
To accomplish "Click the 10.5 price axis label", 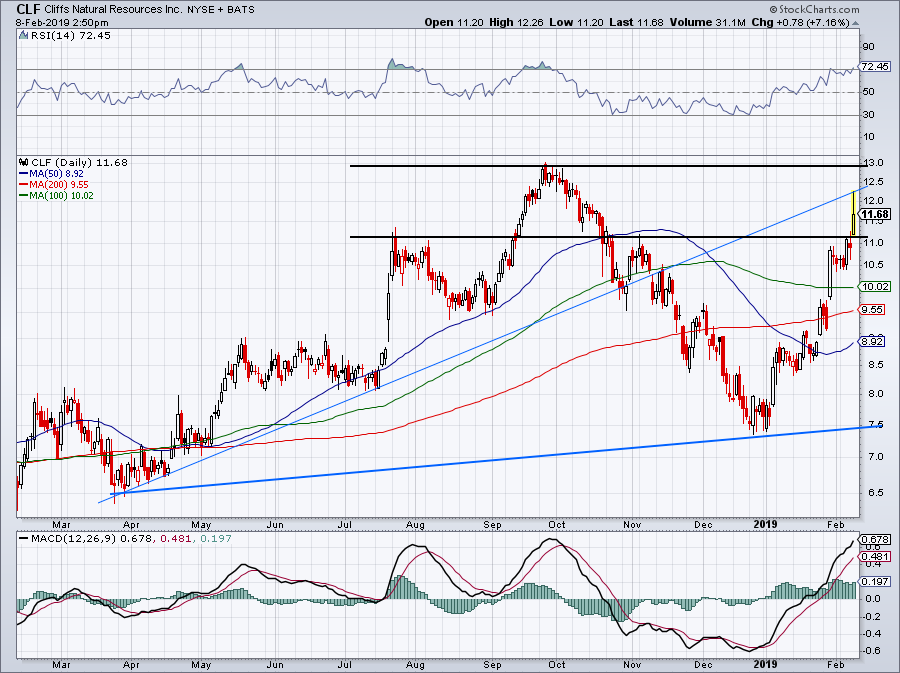I will pos(872,264).
